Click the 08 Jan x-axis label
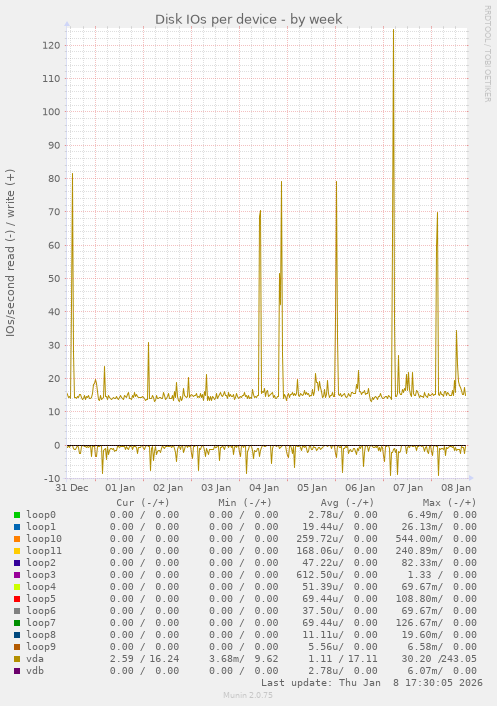497x706 pixels. coord(456,488)
